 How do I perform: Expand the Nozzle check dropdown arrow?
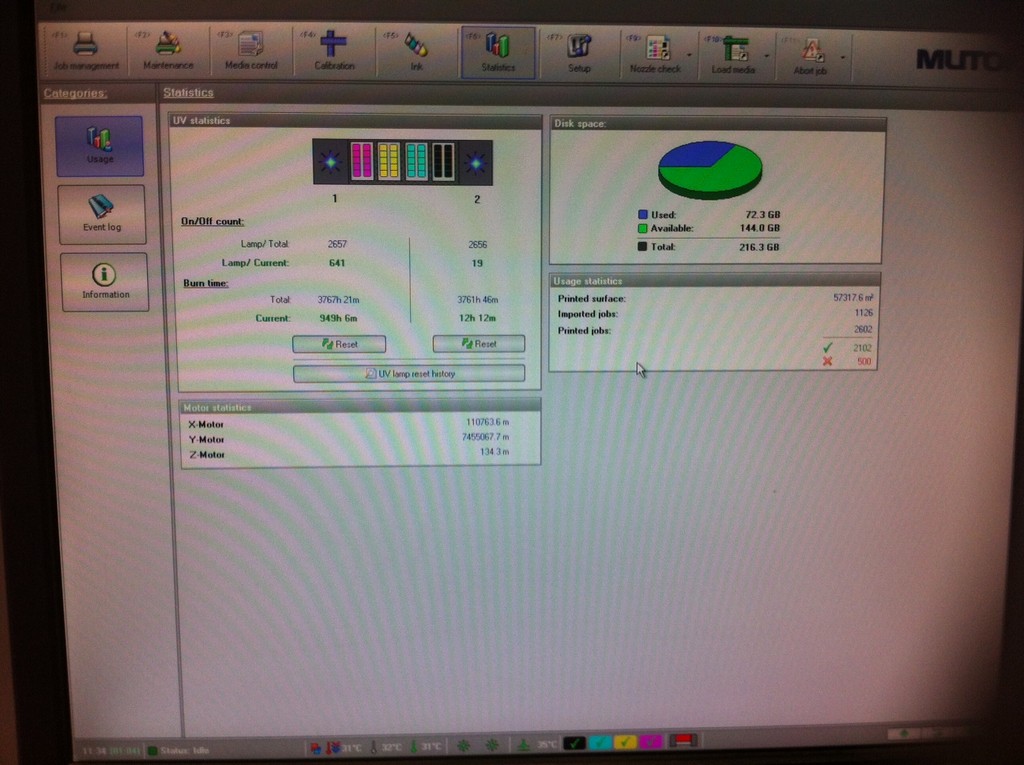(x=688, y=55)
